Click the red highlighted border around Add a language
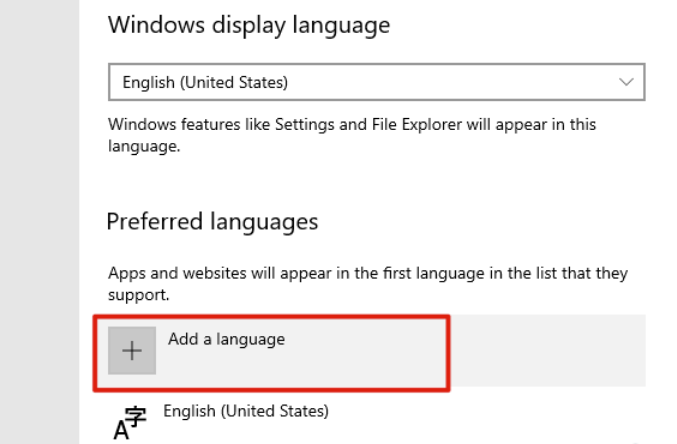The width and height of the screenshot is (677, 444). 272,317
